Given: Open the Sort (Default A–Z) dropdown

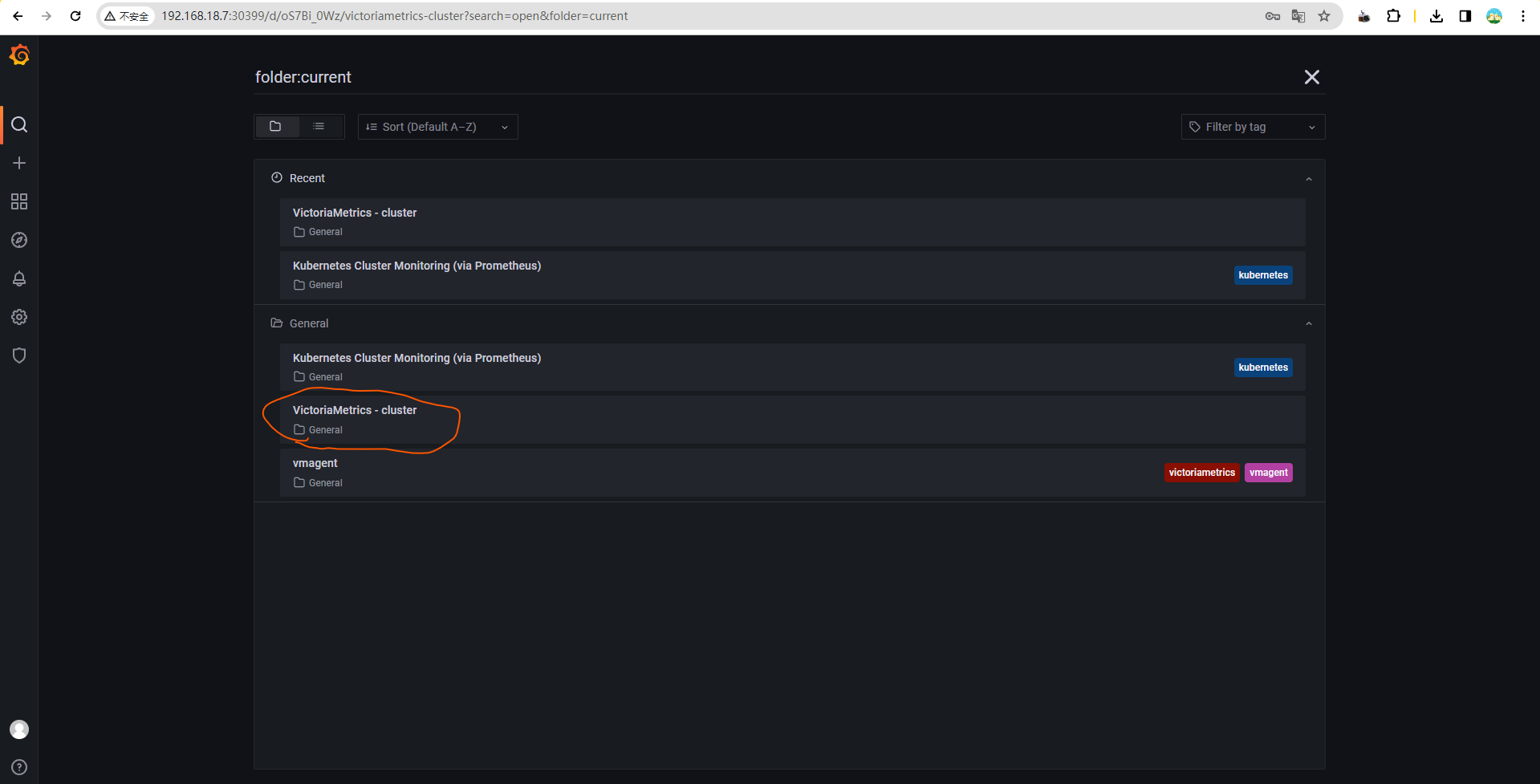Looking at the screenshot, I should coord(438,127).
